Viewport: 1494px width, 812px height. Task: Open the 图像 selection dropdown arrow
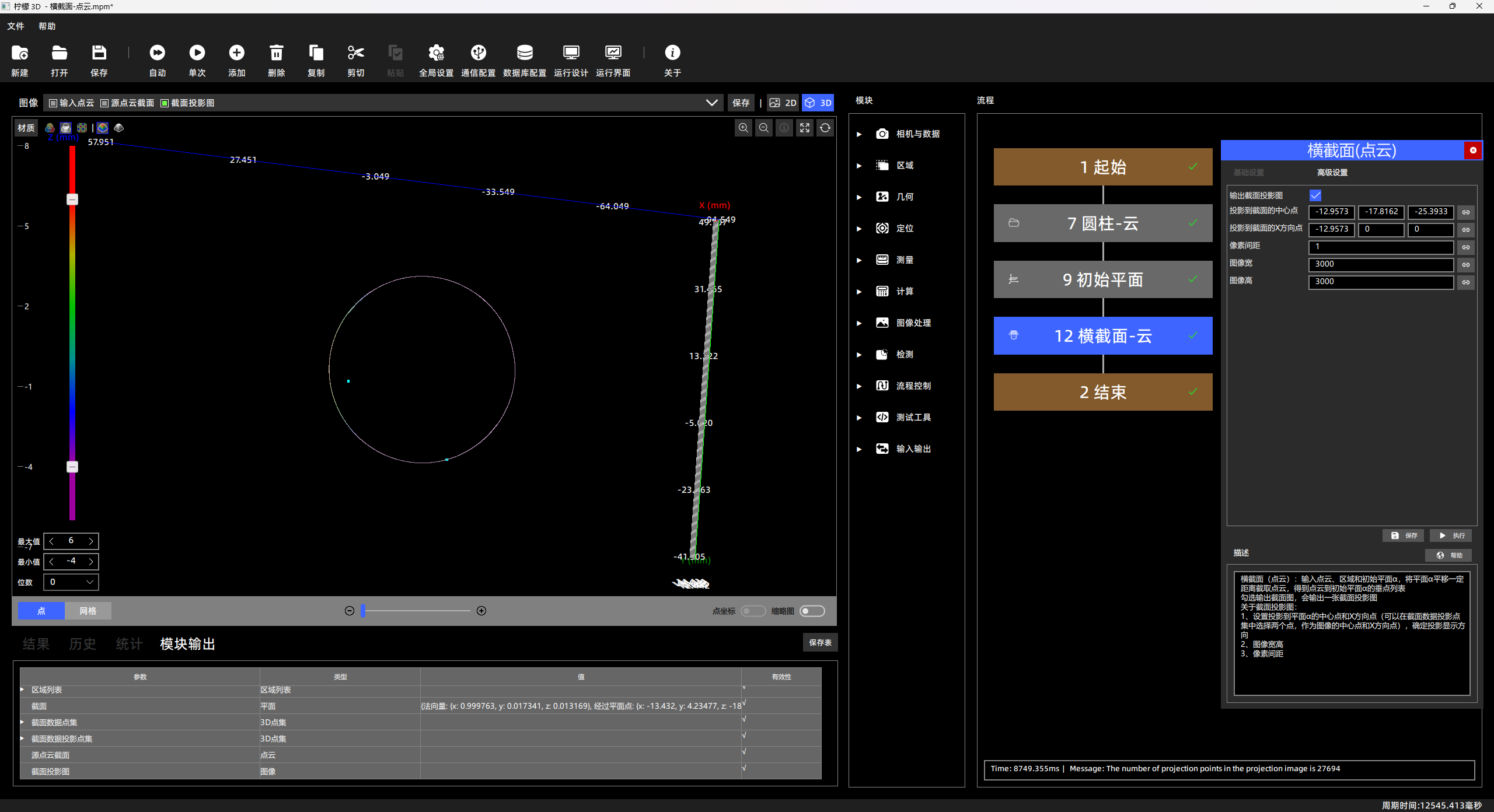[712, 103]
